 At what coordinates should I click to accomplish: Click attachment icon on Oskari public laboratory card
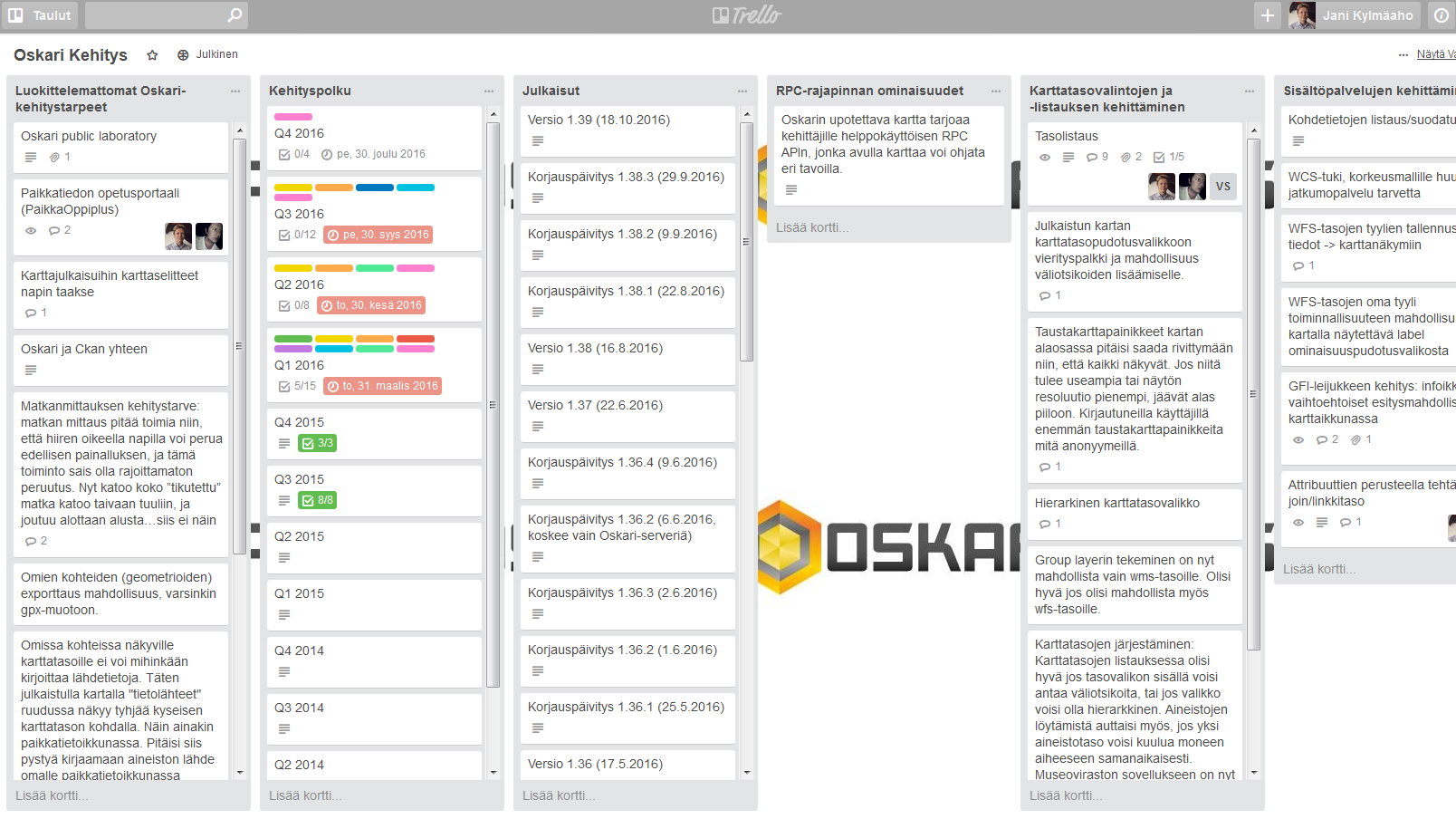54,157
